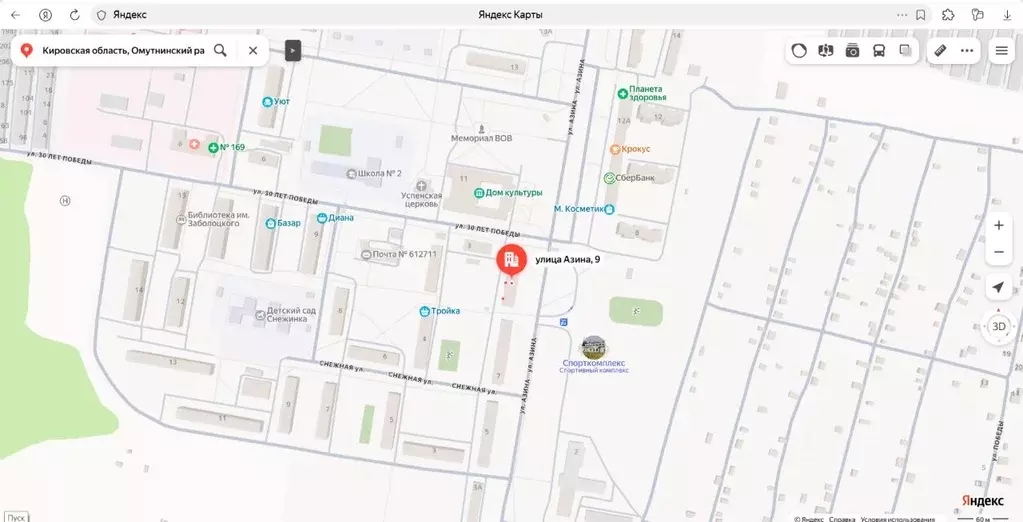
Task: Click the bus stop icon on ул. Азина
Action: [x=563, y=322]
